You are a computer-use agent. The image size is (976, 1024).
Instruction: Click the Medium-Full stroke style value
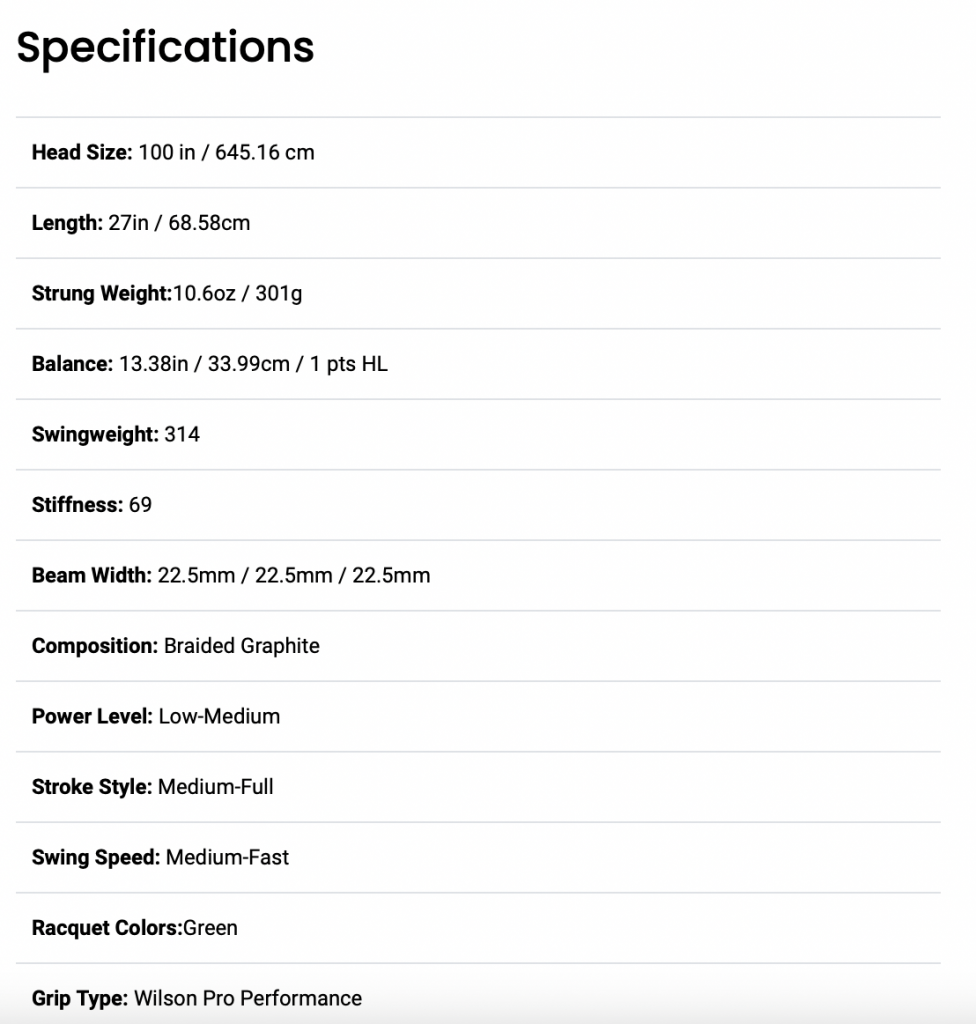pos(216,788)
